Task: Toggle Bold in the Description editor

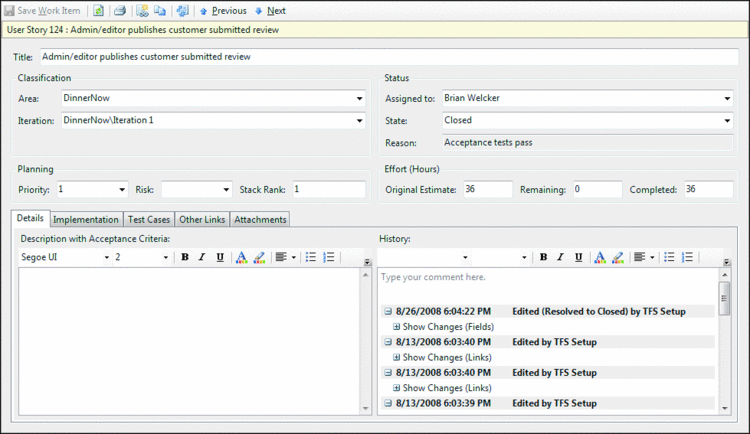Action: (x=185, y=257)
